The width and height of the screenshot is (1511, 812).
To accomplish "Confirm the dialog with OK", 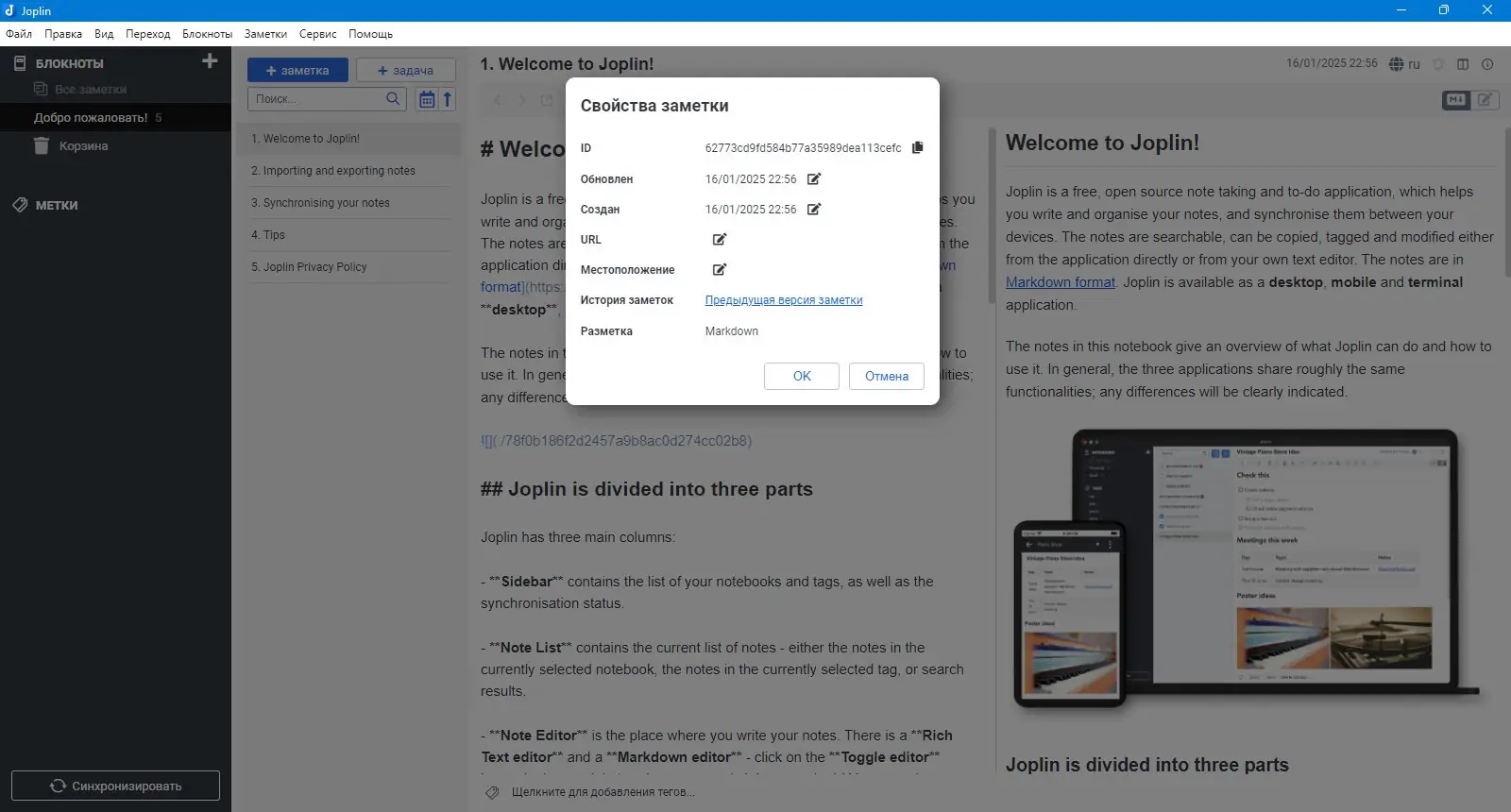I will pos(802,376).
